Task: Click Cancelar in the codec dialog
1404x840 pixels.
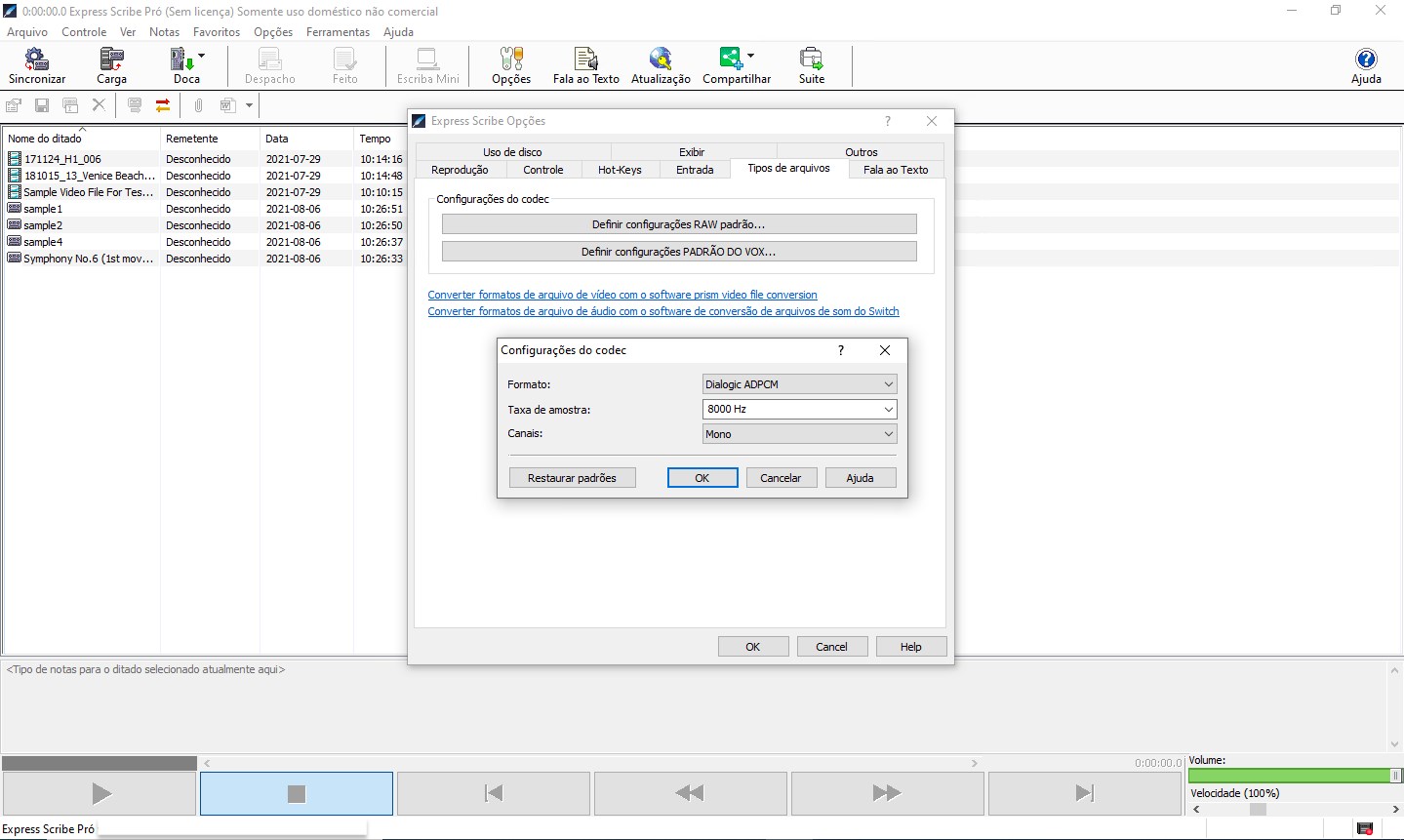Action: tap(781, 478)
